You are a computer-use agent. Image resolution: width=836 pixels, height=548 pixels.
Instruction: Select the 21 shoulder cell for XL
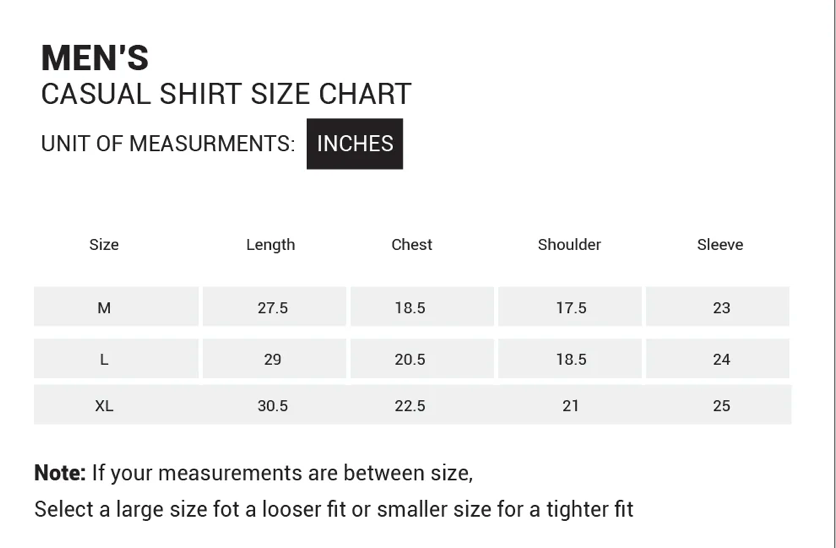(x=570, y=406)
